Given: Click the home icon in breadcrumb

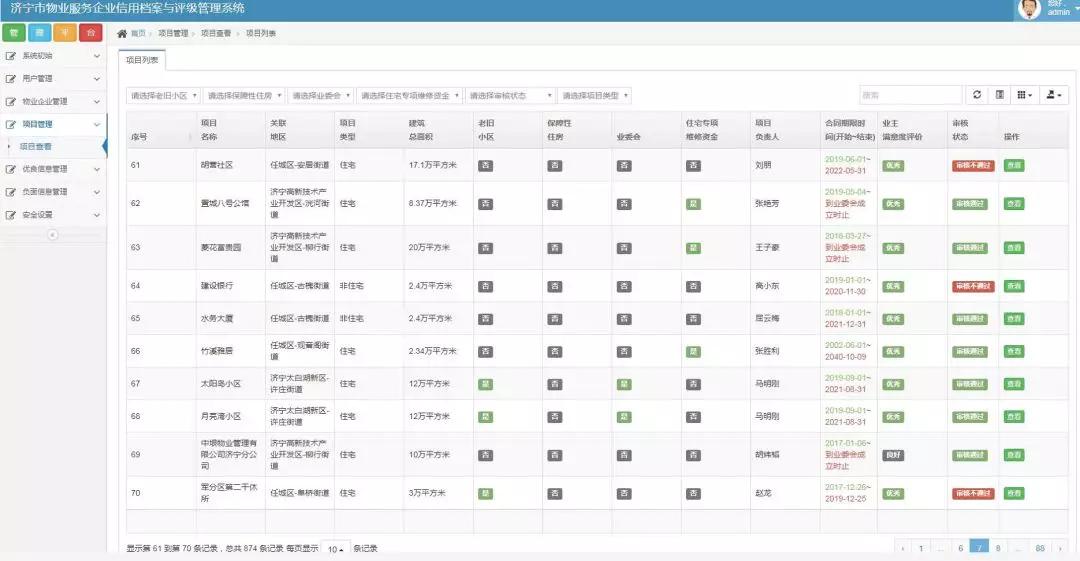Looking at the screenshot, I should [x=122, y=33].
